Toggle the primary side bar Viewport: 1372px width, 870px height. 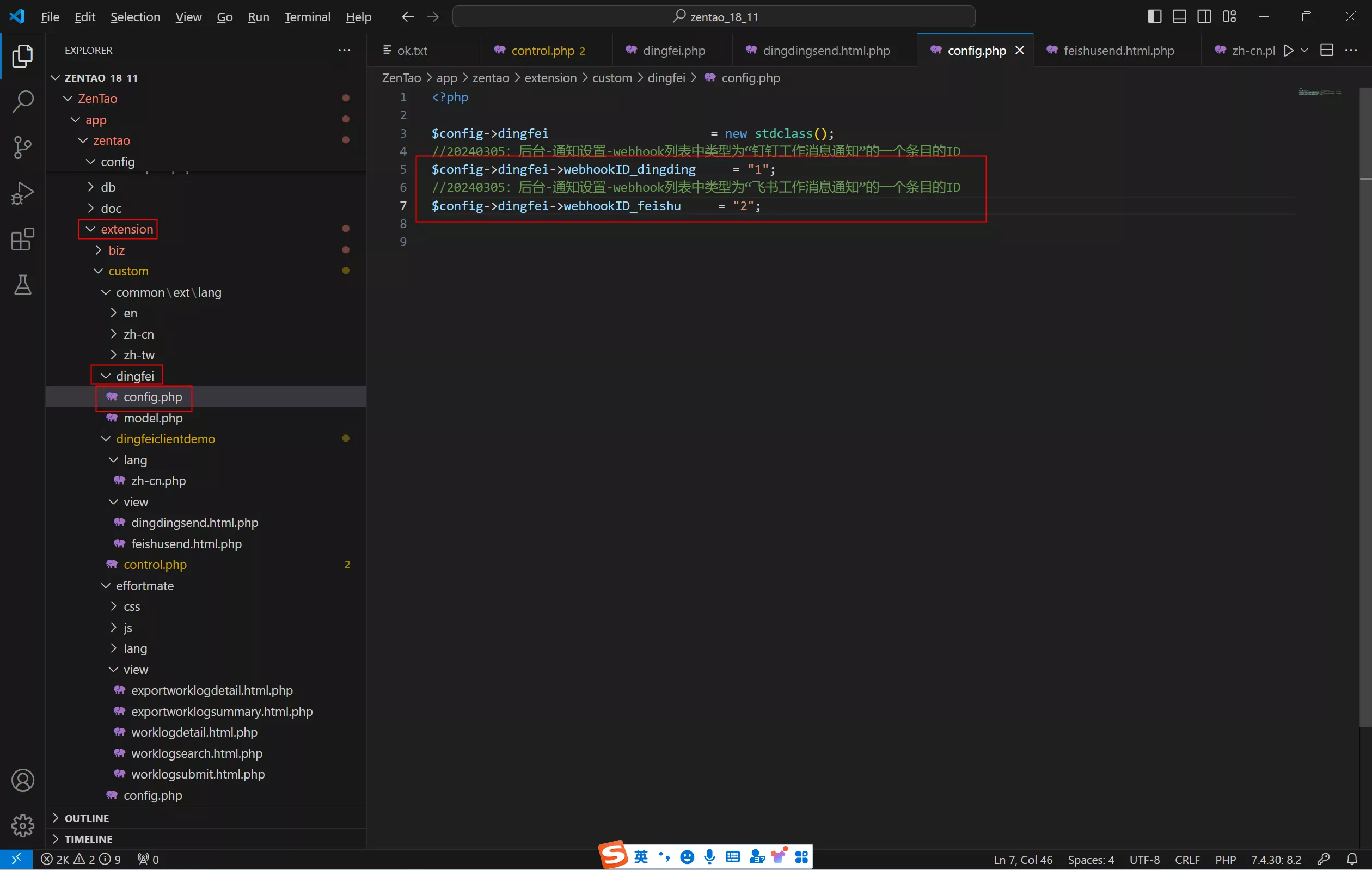pyautogui.click(x=1154, y=16)
